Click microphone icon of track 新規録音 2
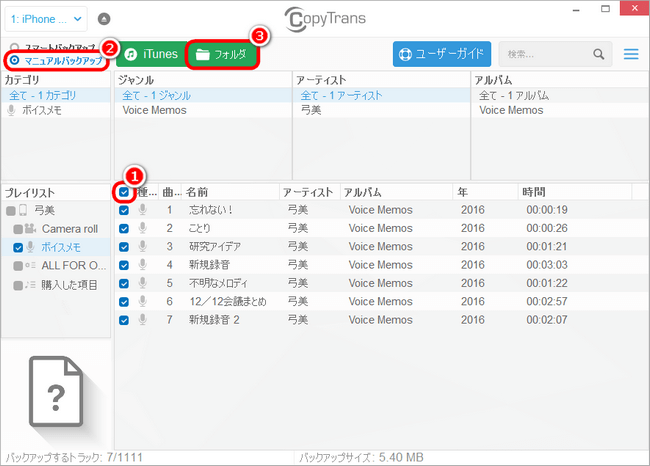 click(x=143, y=320)
